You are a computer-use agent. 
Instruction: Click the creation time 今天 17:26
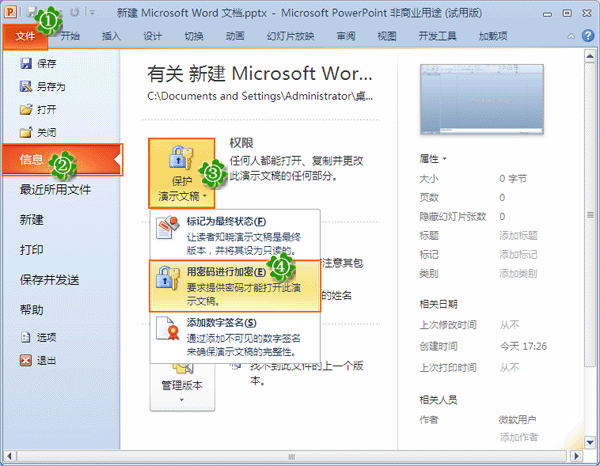[x=523, y=347]
